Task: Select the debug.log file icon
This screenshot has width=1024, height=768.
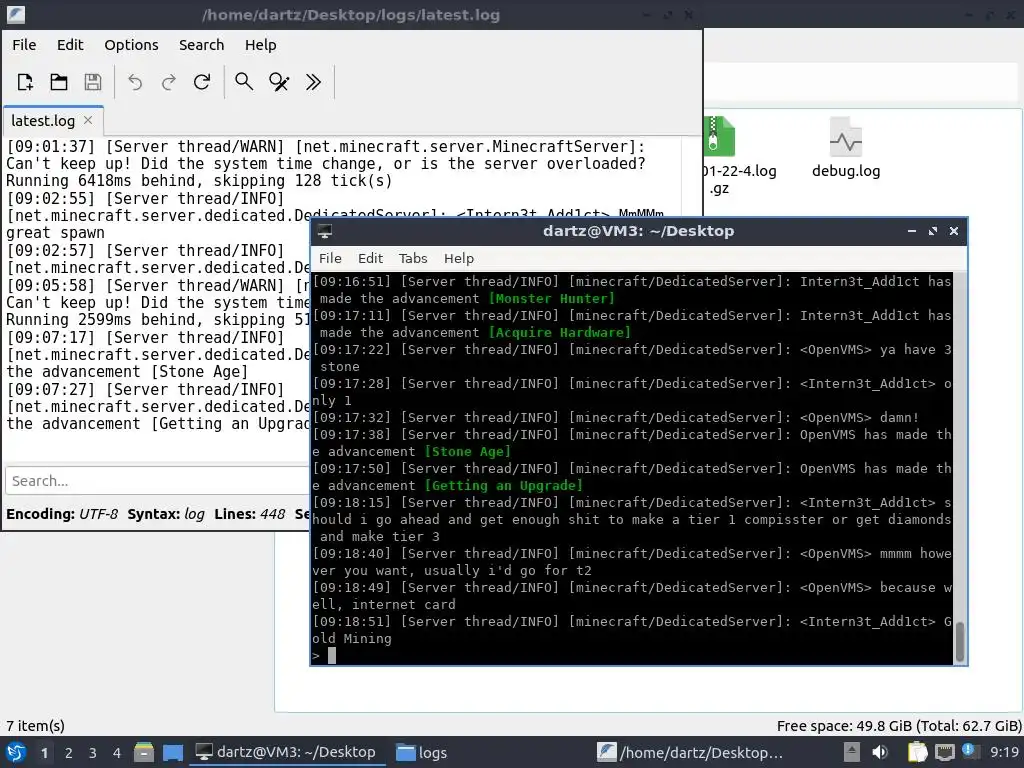Action: pyautogui.click(x=846, y=137)
